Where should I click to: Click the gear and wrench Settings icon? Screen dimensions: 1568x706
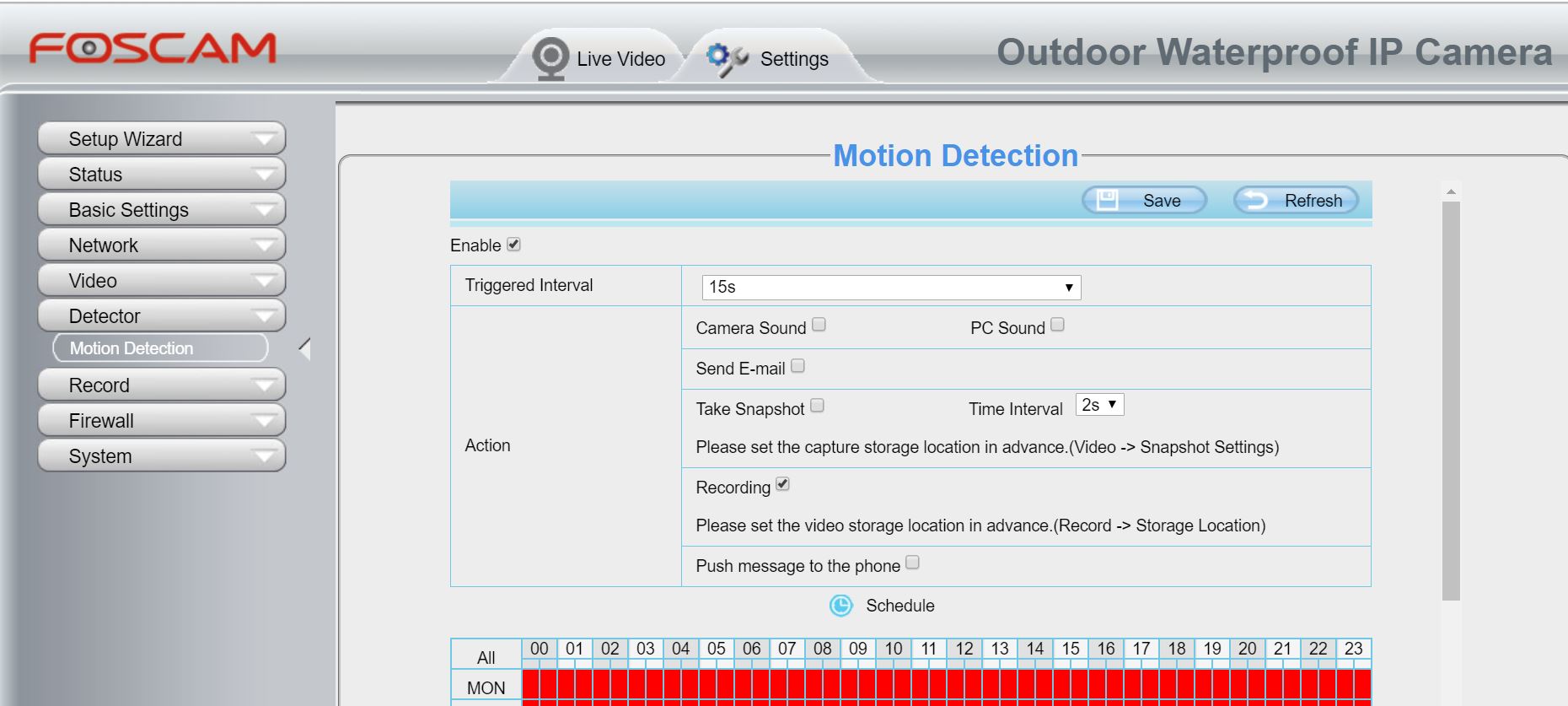tap(728, 59)
